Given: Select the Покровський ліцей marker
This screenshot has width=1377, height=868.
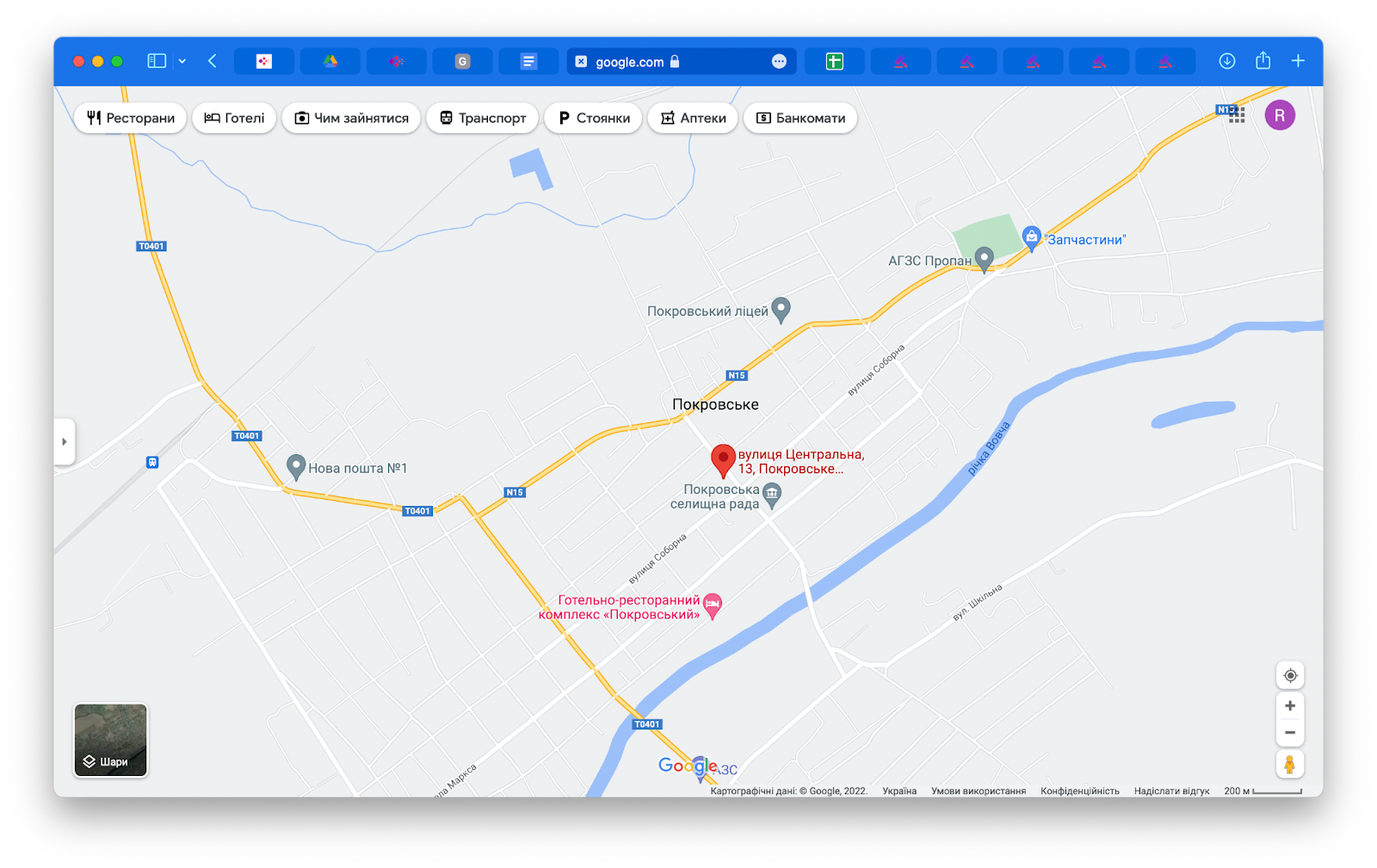Looking at the screenshot, I should [x=781, y=310].
